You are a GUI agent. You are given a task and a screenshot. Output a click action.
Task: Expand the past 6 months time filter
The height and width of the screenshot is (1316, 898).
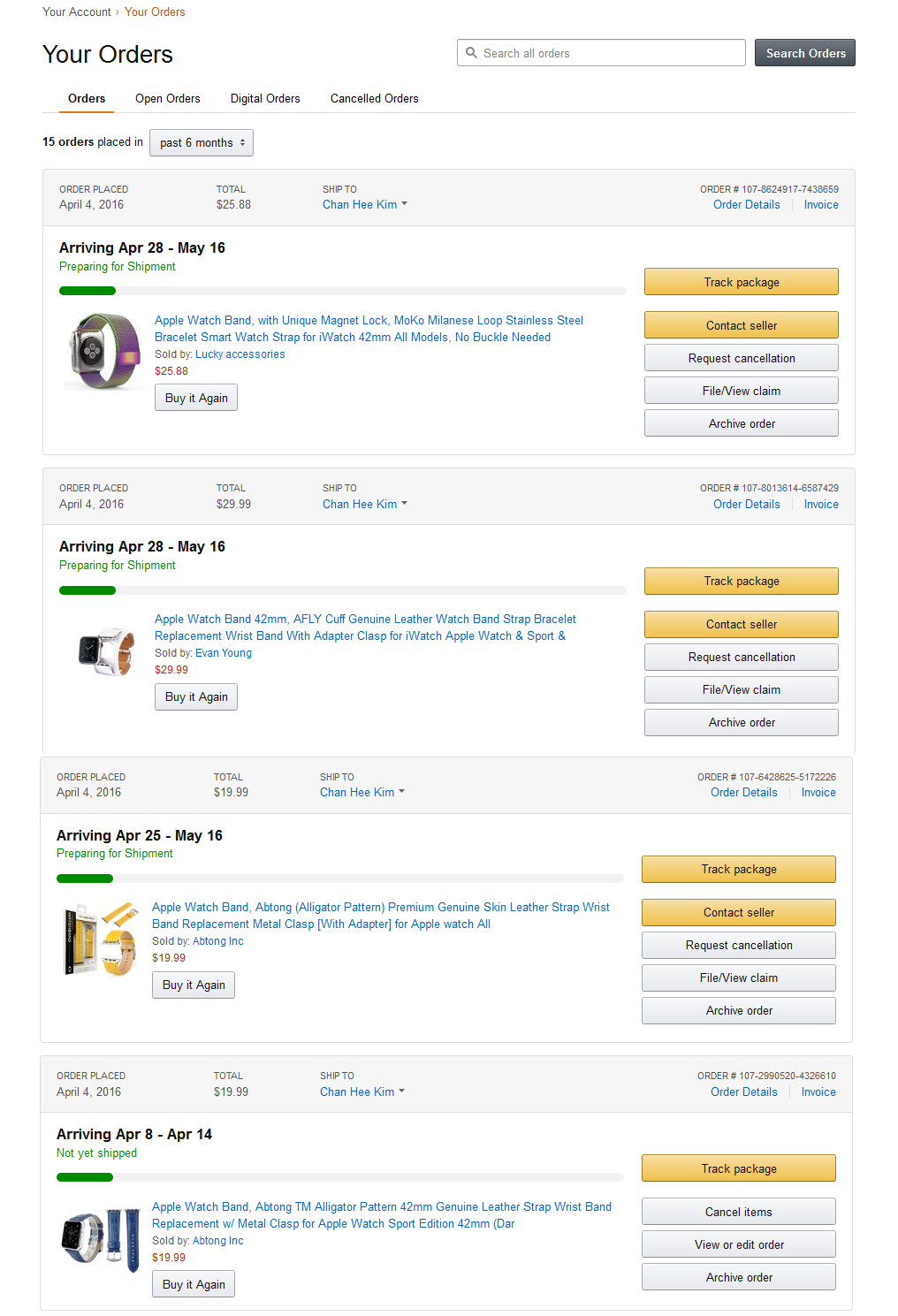click(202, 142)
